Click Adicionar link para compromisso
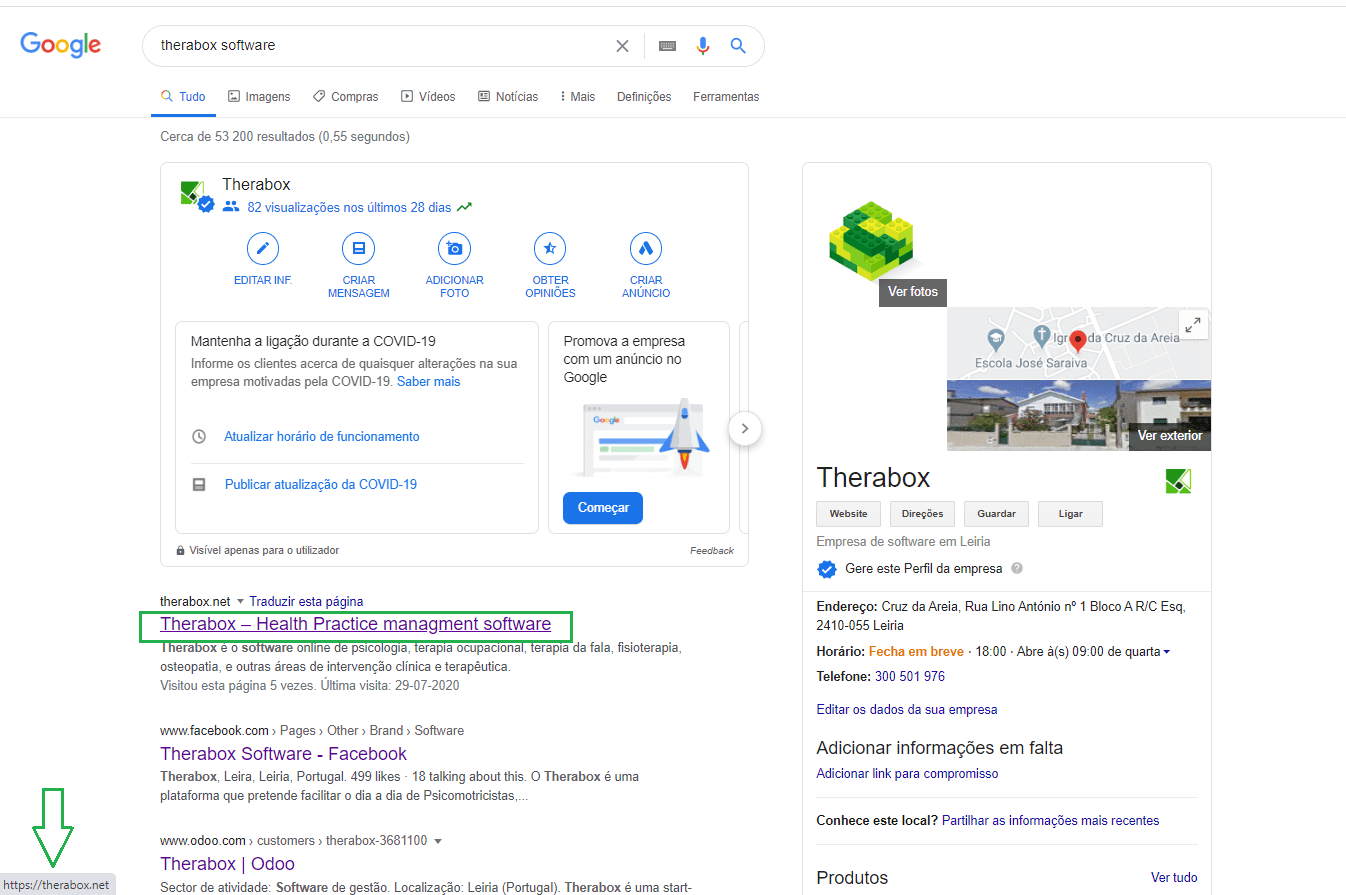This screenshot has width=1346, height=895. coord(907,774)
